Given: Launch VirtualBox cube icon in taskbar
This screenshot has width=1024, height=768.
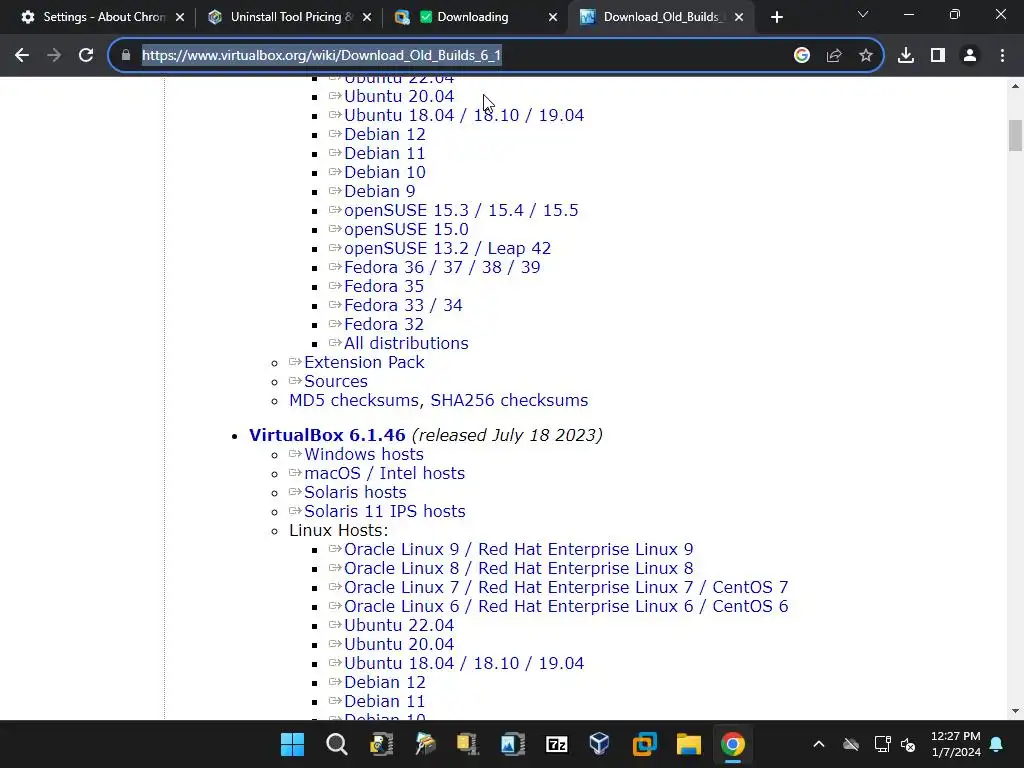Looking at the screenshot, I should coord(600,744).
